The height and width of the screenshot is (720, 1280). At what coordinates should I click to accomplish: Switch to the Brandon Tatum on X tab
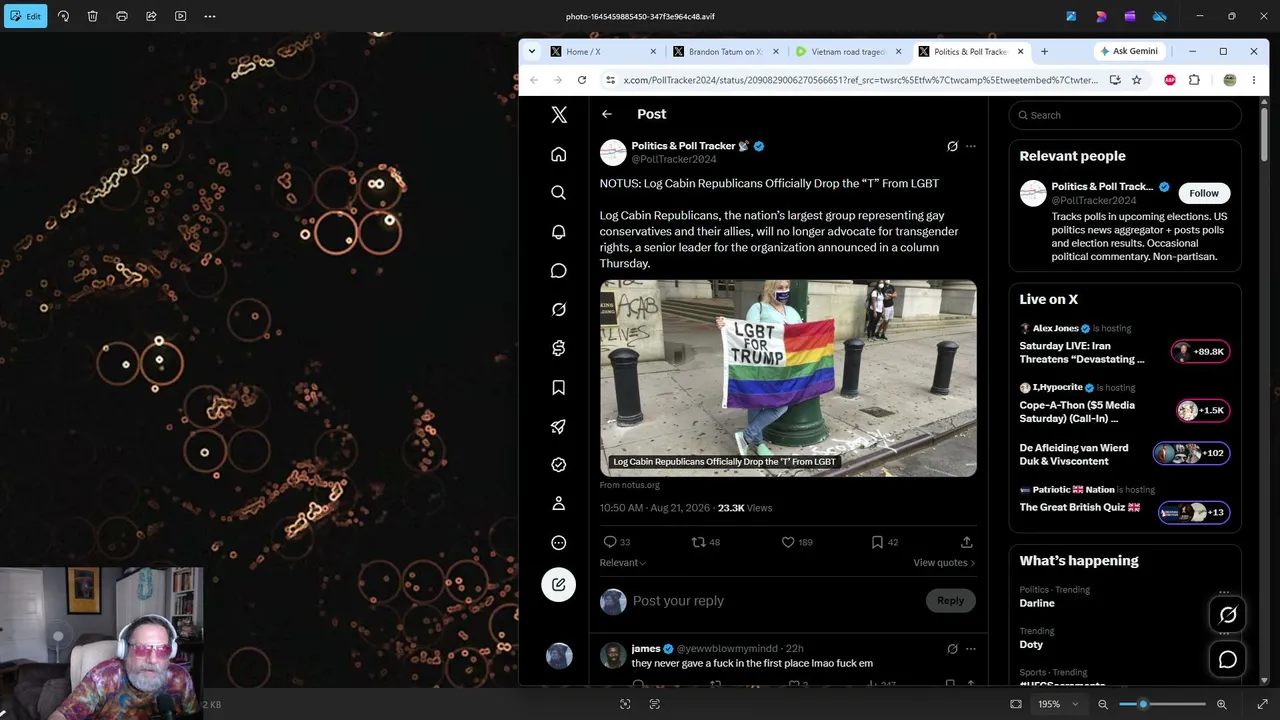point(726,52)
